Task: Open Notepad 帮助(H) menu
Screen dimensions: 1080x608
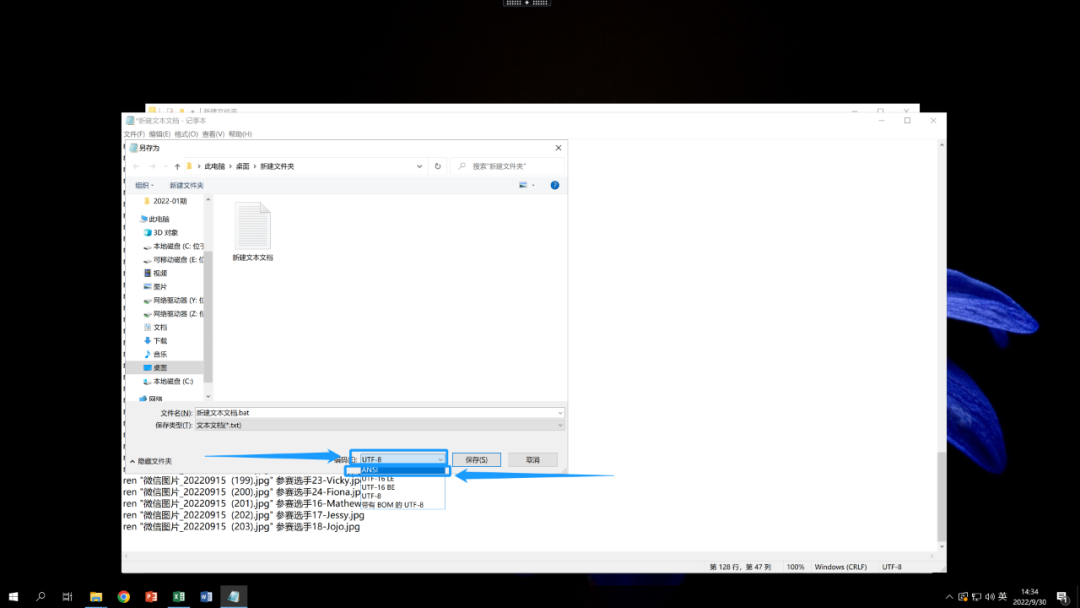Action: pyautogui.click(x=240, y=134)
